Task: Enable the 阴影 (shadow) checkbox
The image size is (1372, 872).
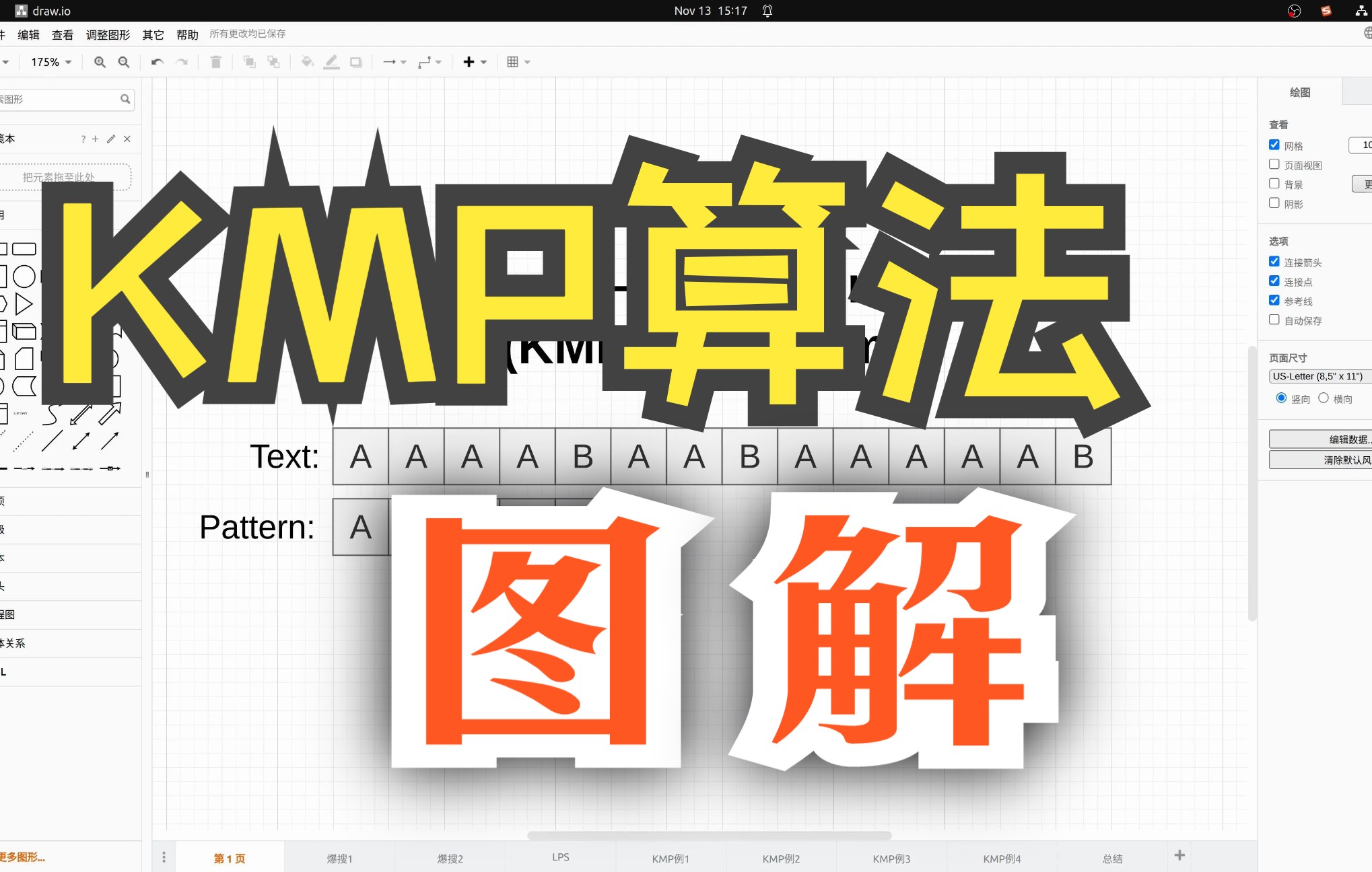Action: point(1274,203)
